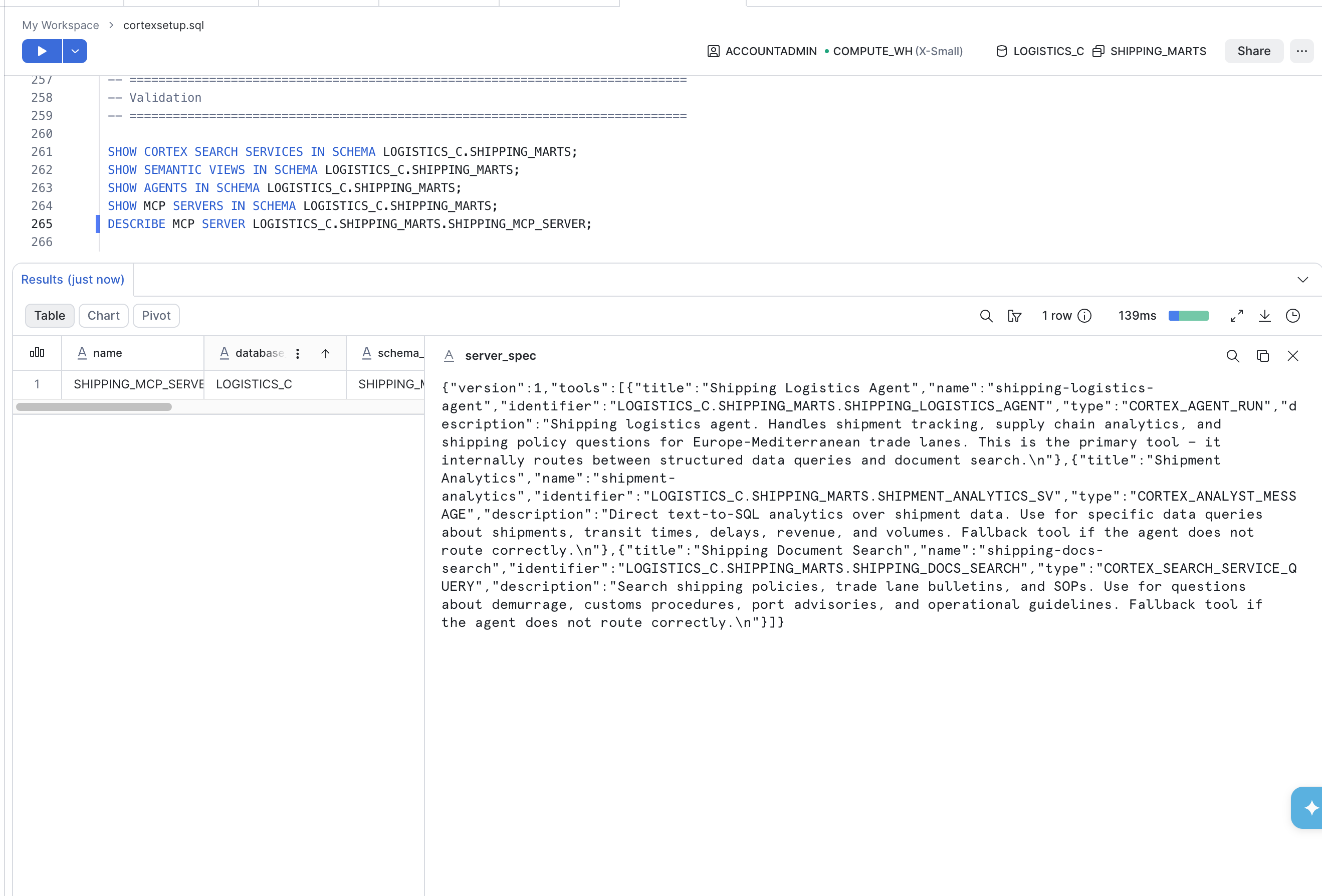The width and height of the screenshot is (1322, 896).
Task: Click the column statistics chart icon
Action: click(x=37, y=352)
